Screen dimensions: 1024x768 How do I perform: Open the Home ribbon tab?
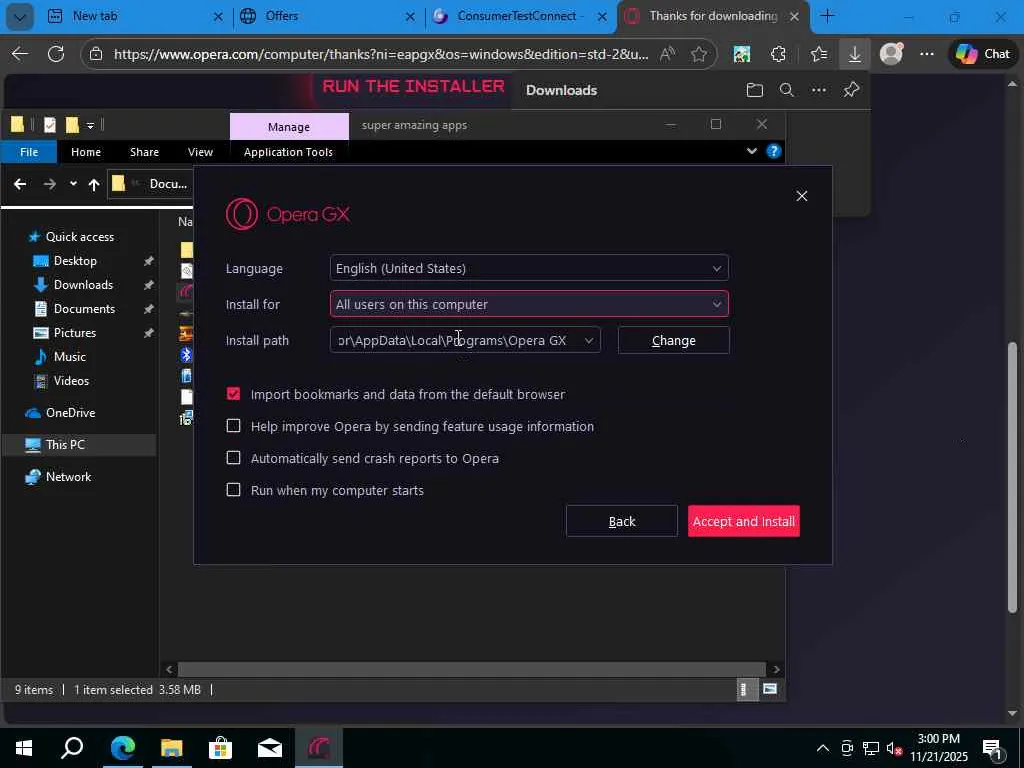pyautogui.click(x=86, y=152)
